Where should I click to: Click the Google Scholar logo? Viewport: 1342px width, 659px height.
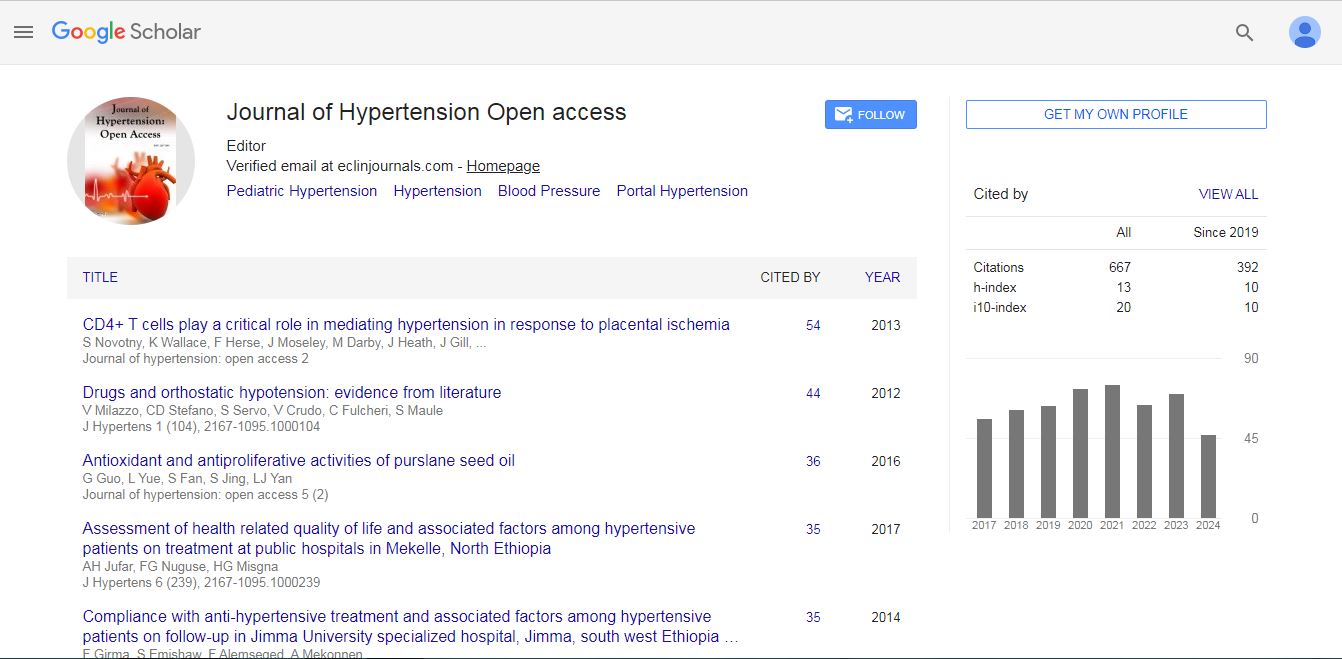[126, 32]
